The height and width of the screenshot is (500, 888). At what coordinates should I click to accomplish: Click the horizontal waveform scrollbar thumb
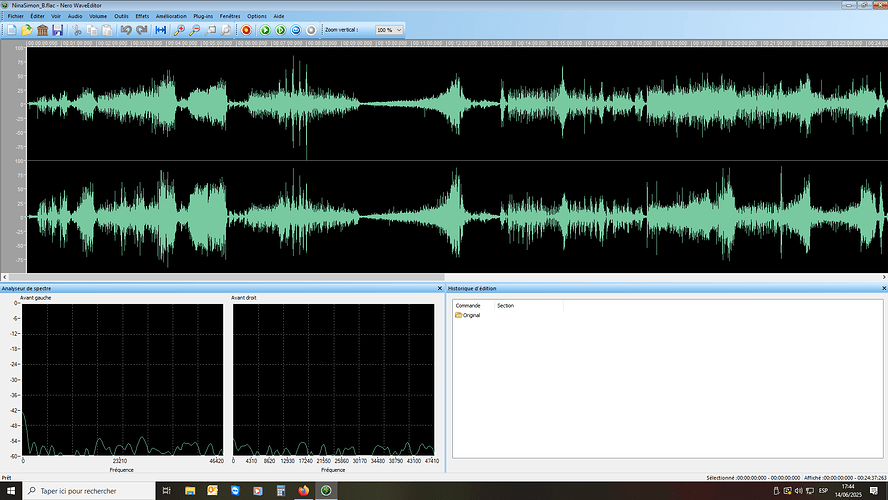click(227, 277)
